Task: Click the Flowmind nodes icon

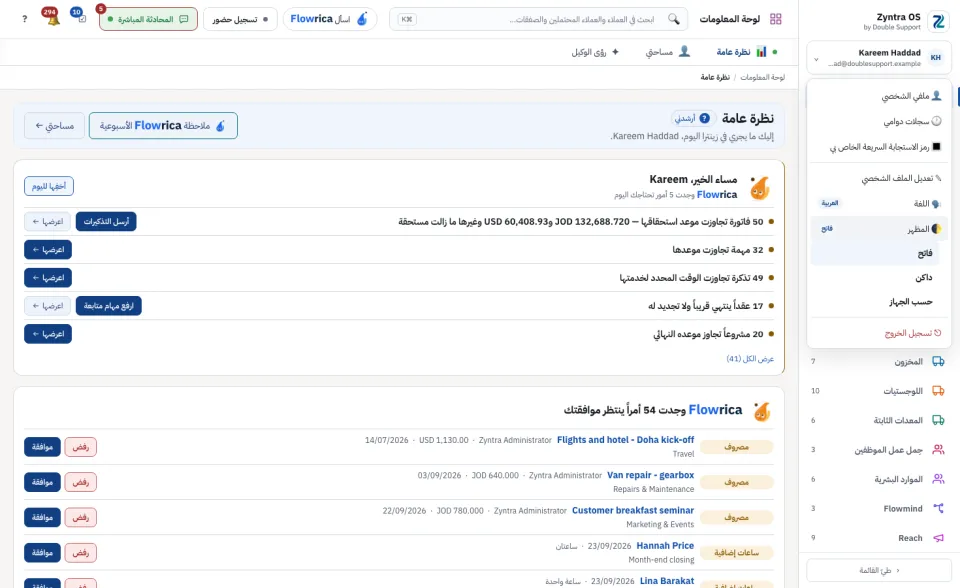Action: pyautogui.click(x=938, y=508)
